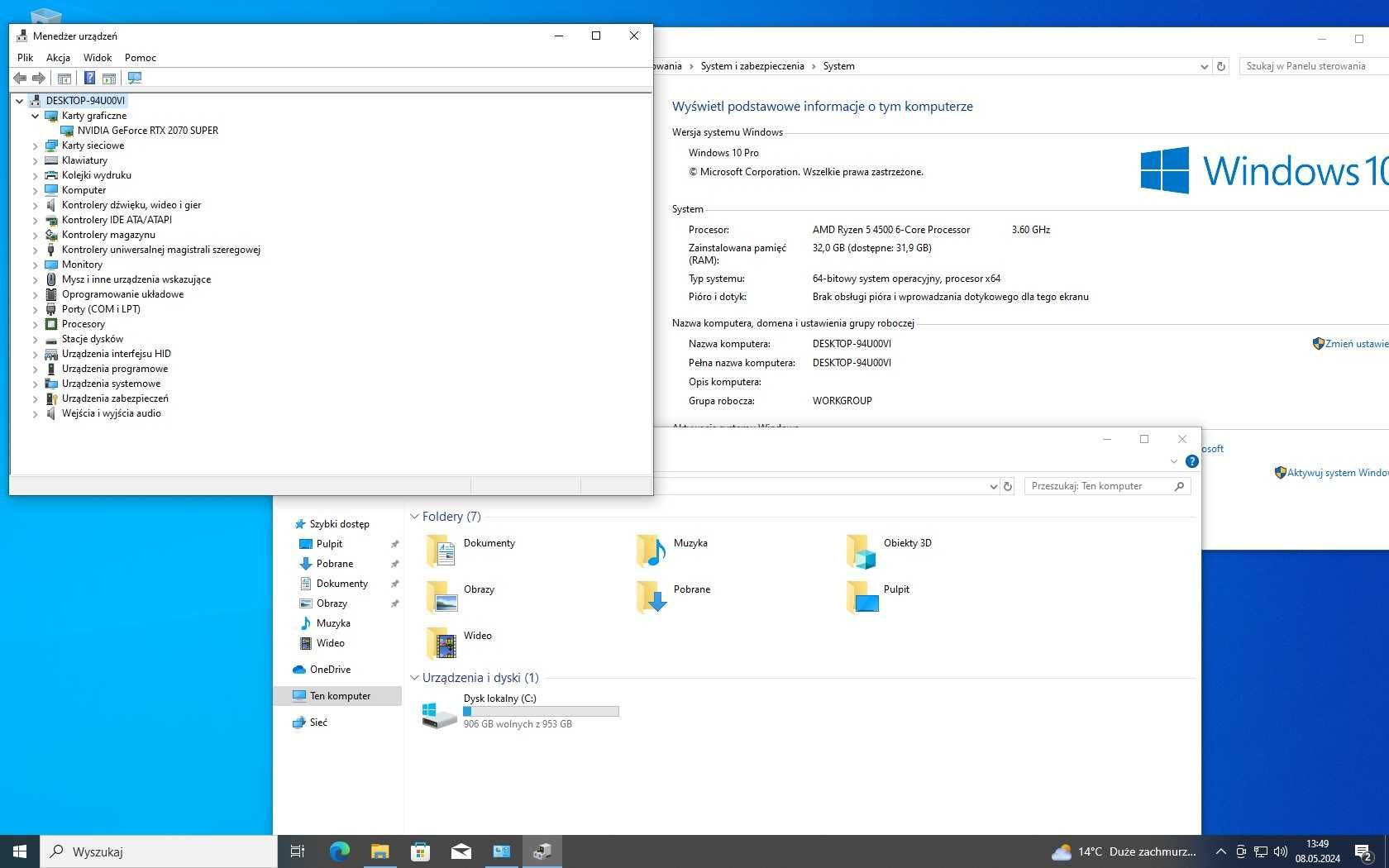
Task: Click the blue Help icon in Device Manager toolbar
Action: click(89, 78)
